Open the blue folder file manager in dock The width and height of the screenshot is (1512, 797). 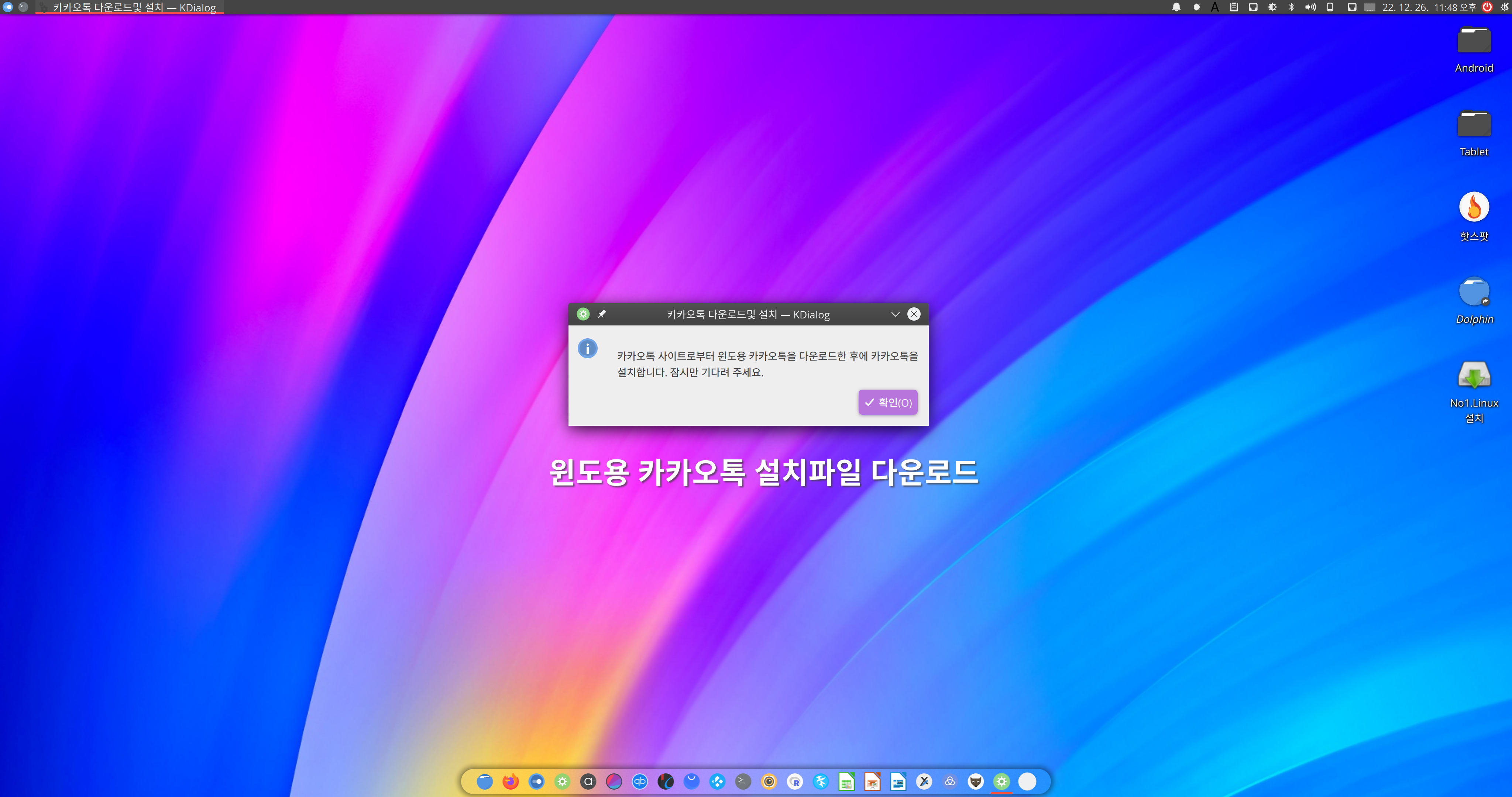point(485,781)
